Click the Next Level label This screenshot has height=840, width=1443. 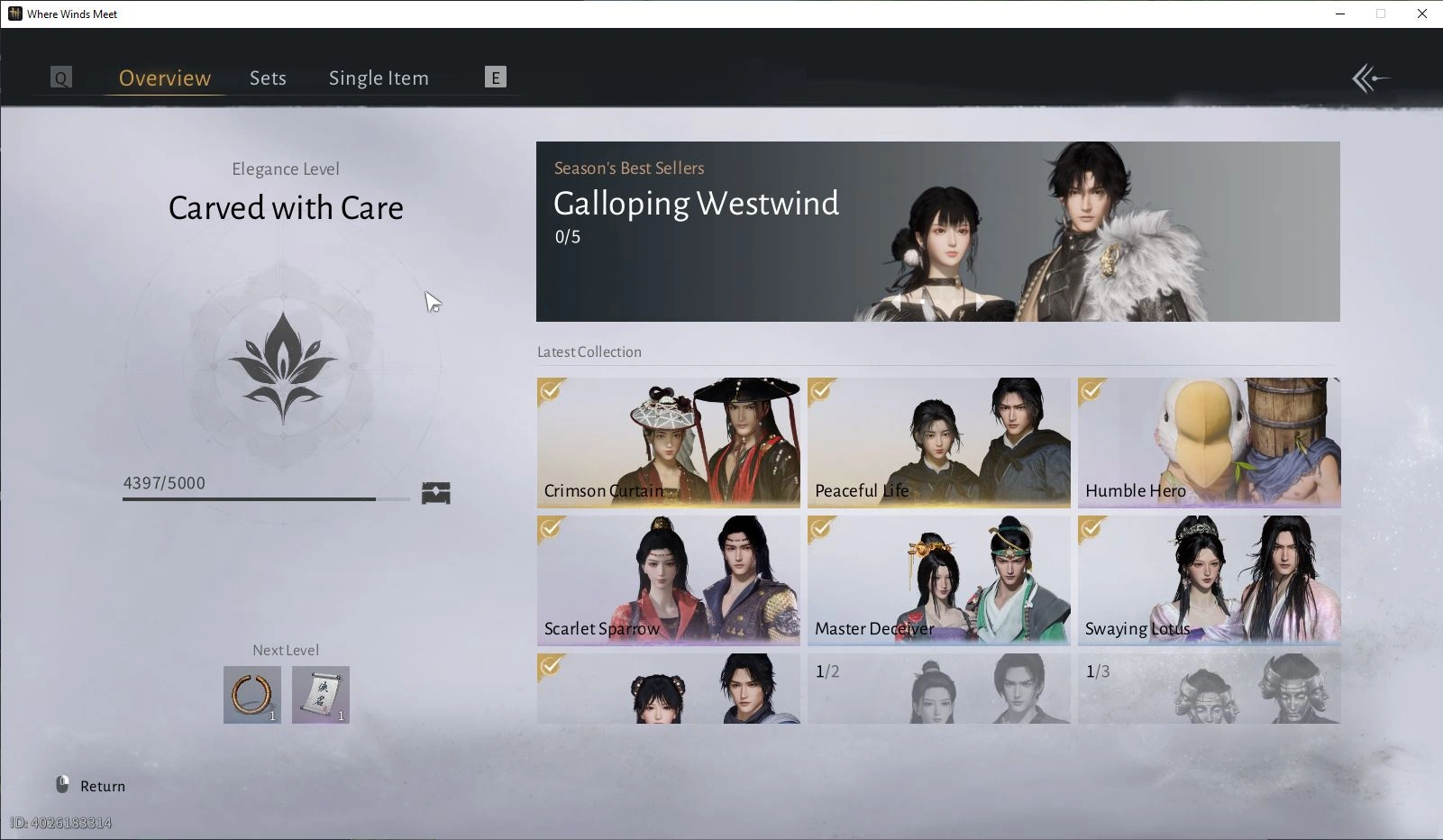(286, 650)
